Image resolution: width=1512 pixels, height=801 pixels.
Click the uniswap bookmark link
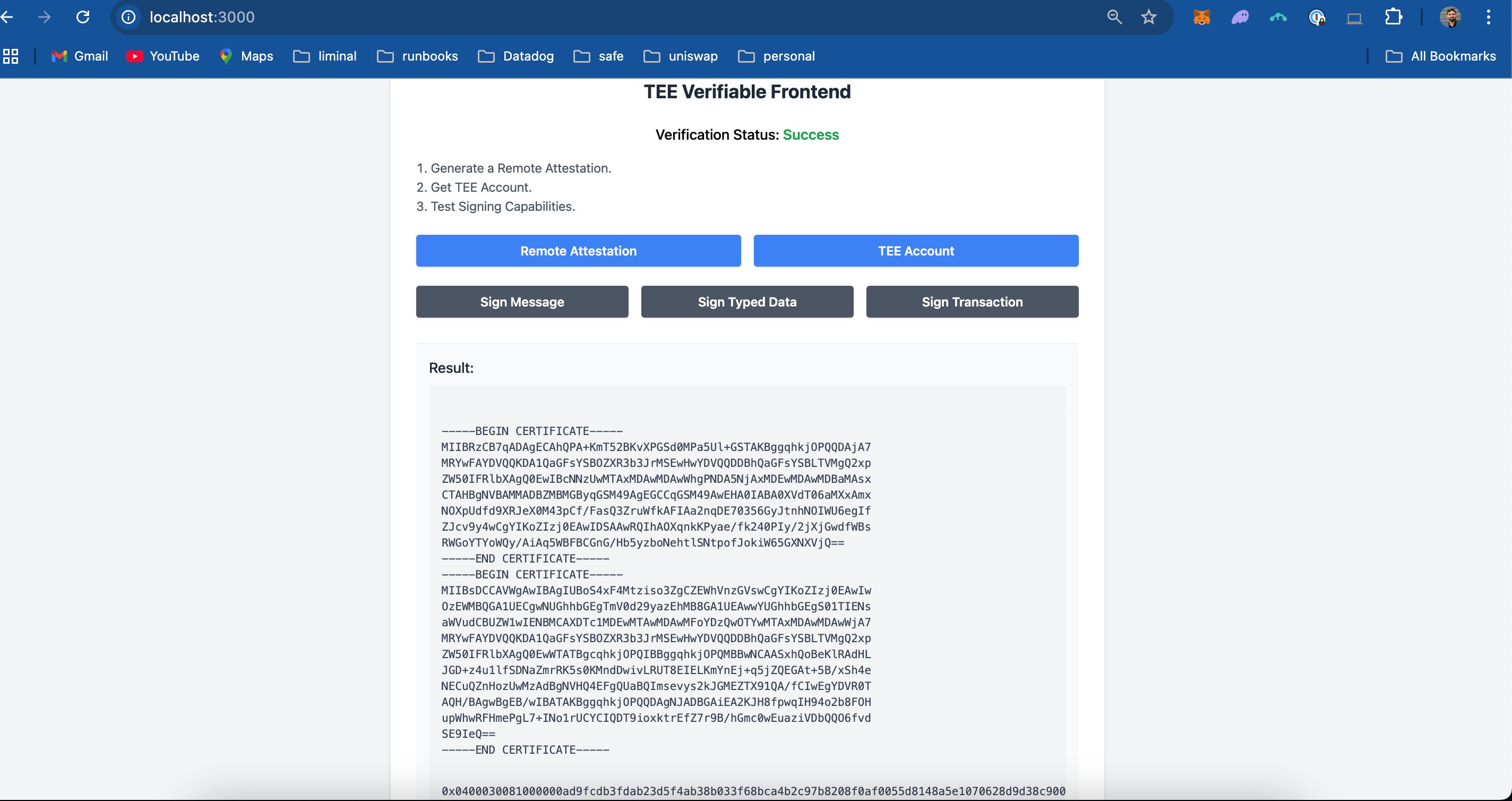click(x=693, y=56)
